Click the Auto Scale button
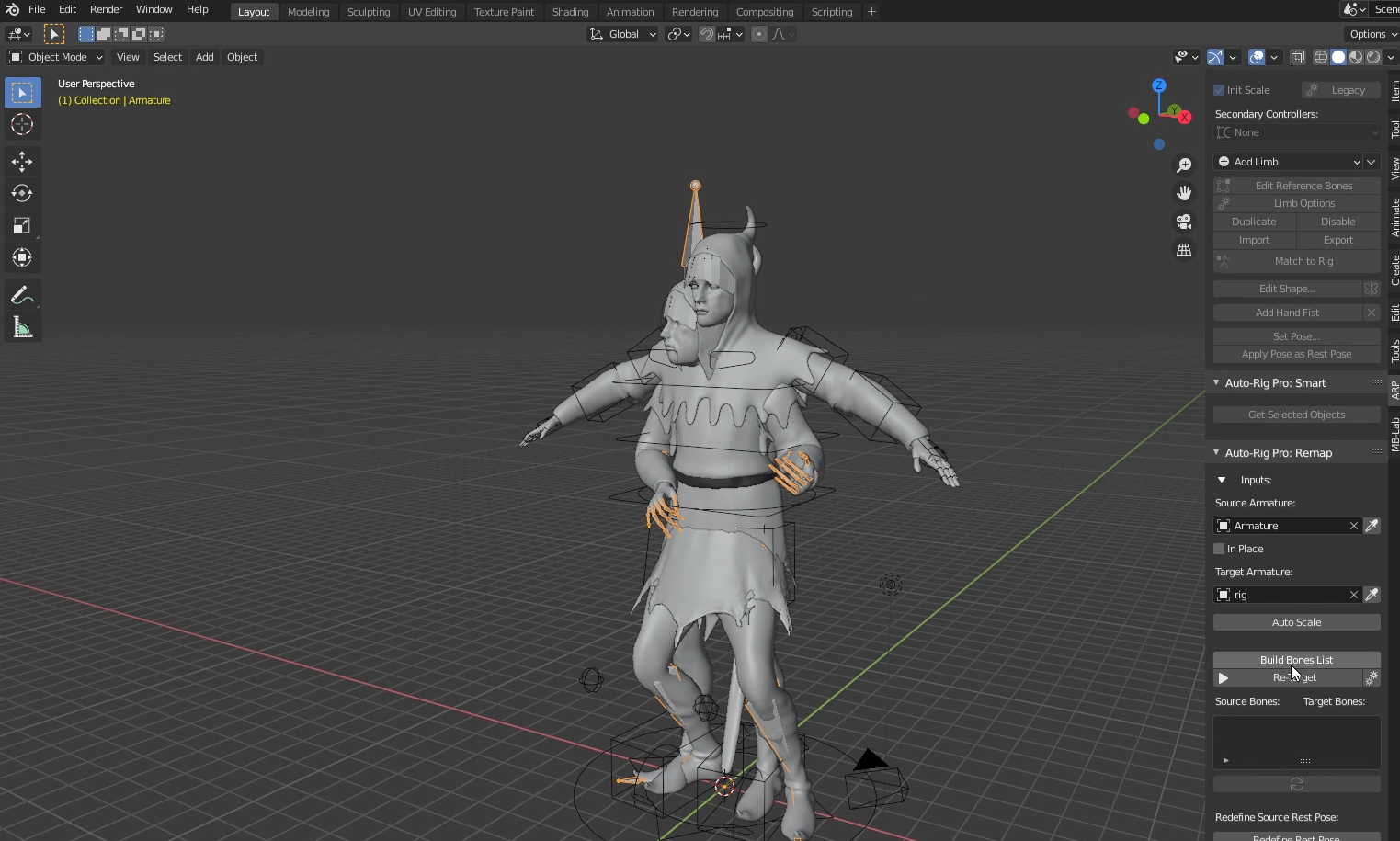 pyautogui.click(x=1297, y=622)
